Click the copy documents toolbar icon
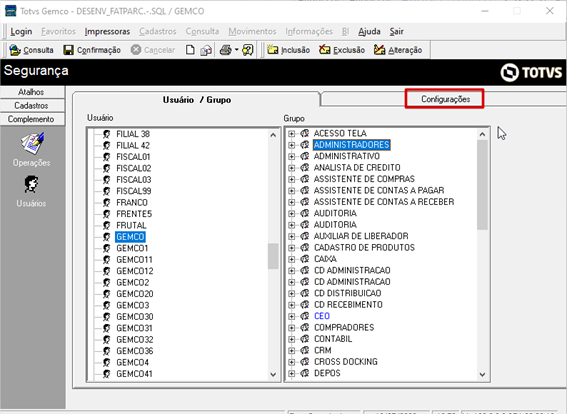This screenshot has height=414, width=567. [x=206, y=50]
